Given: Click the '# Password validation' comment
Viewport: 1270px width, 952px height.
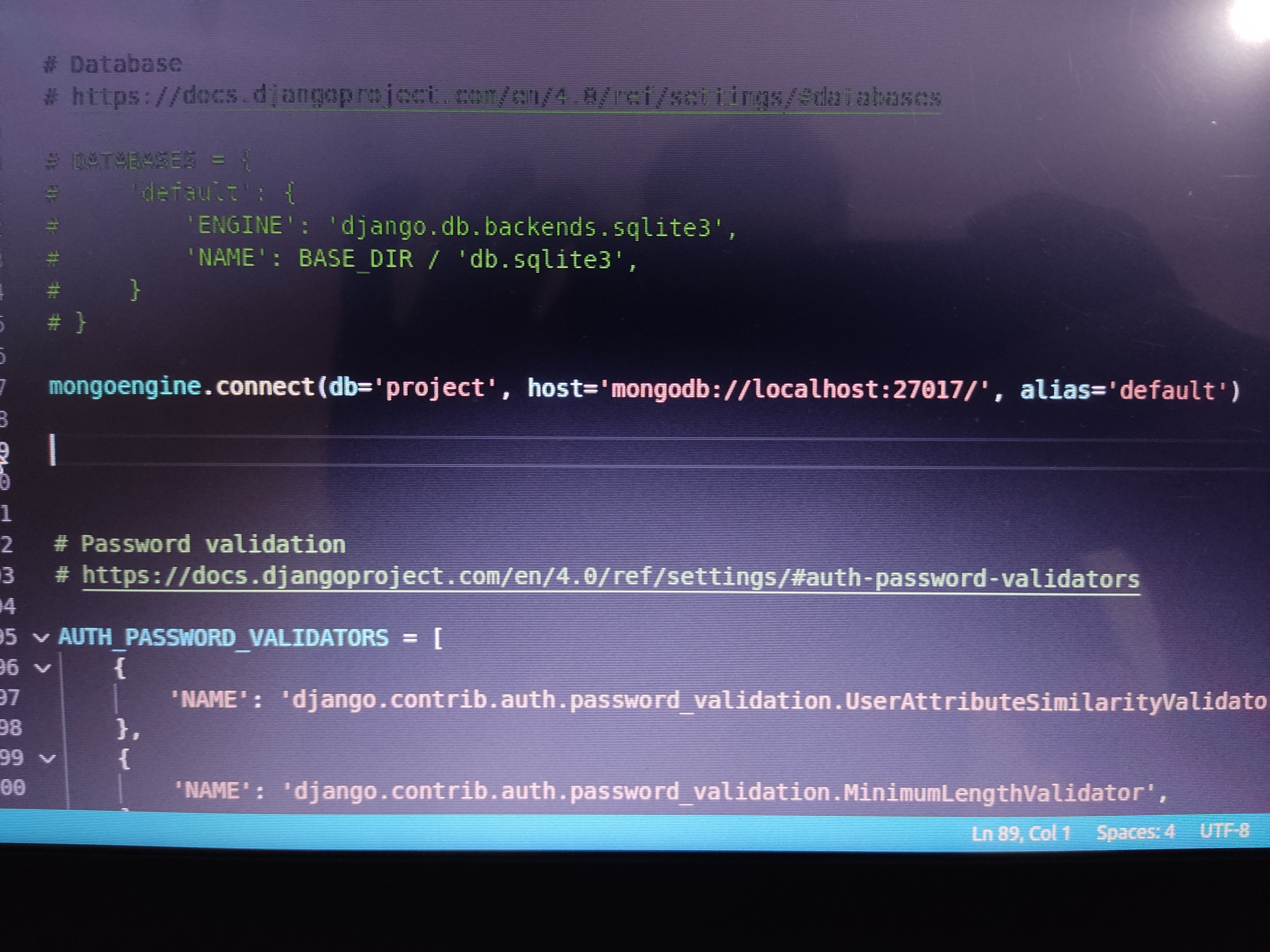Looking at the screenshot, I should 200,544.
